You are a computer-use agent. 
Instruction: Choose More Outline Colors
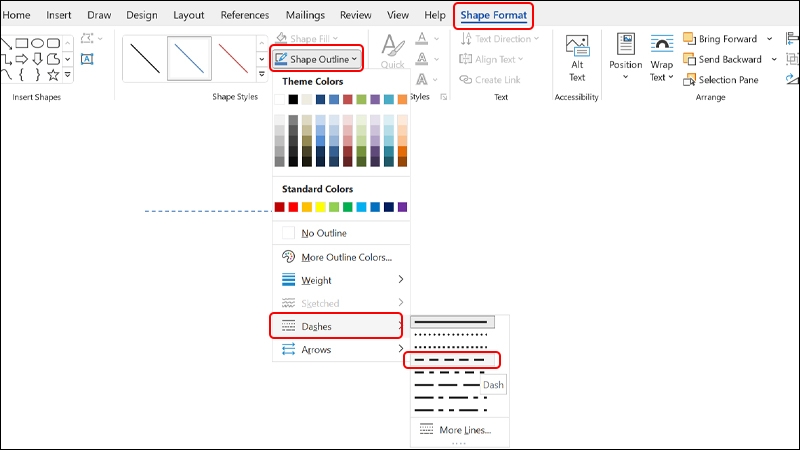341,257
